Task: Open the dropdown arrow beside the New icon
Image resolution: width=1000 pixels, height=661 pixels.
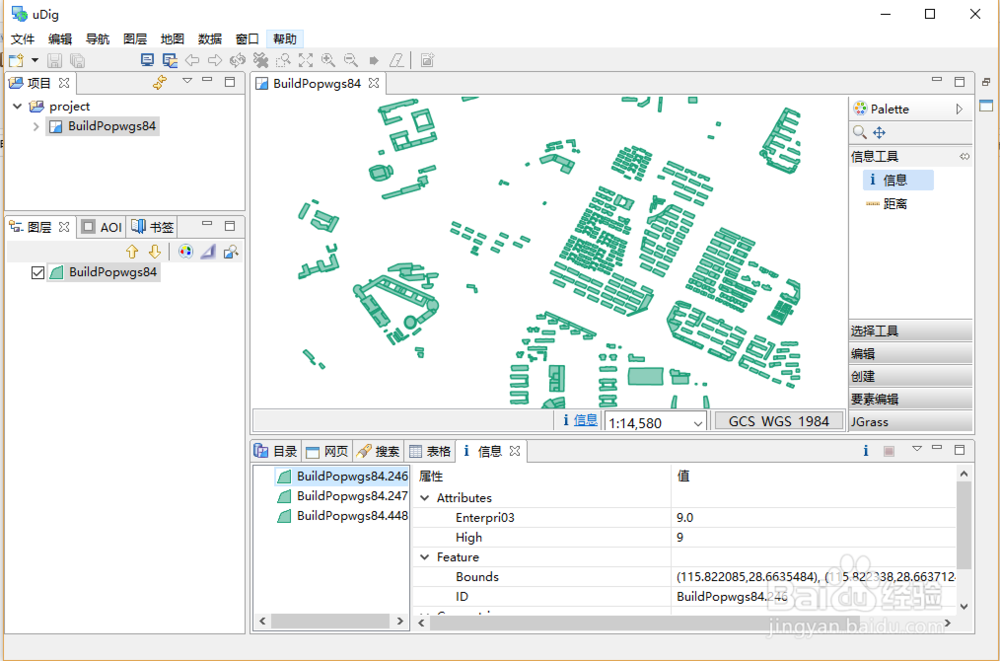Action: tap(34, 60)
